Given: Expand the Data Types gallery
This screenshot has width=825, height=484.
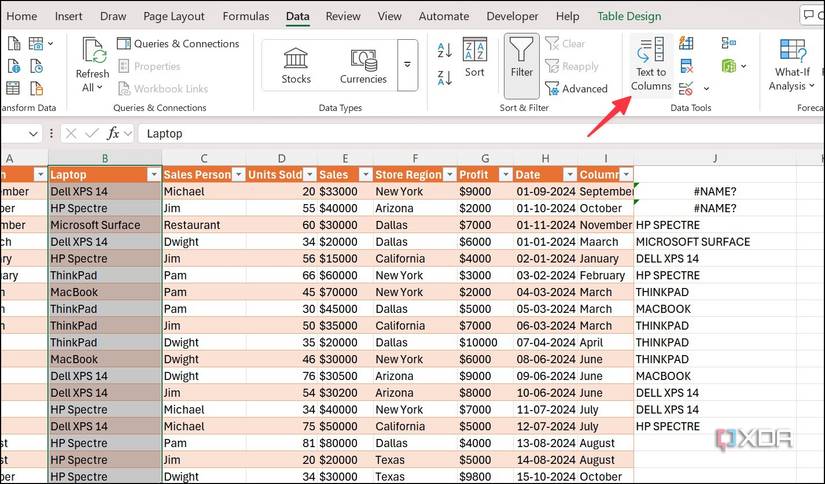Looking at the screenshot, I should click(x=407, y=65).
